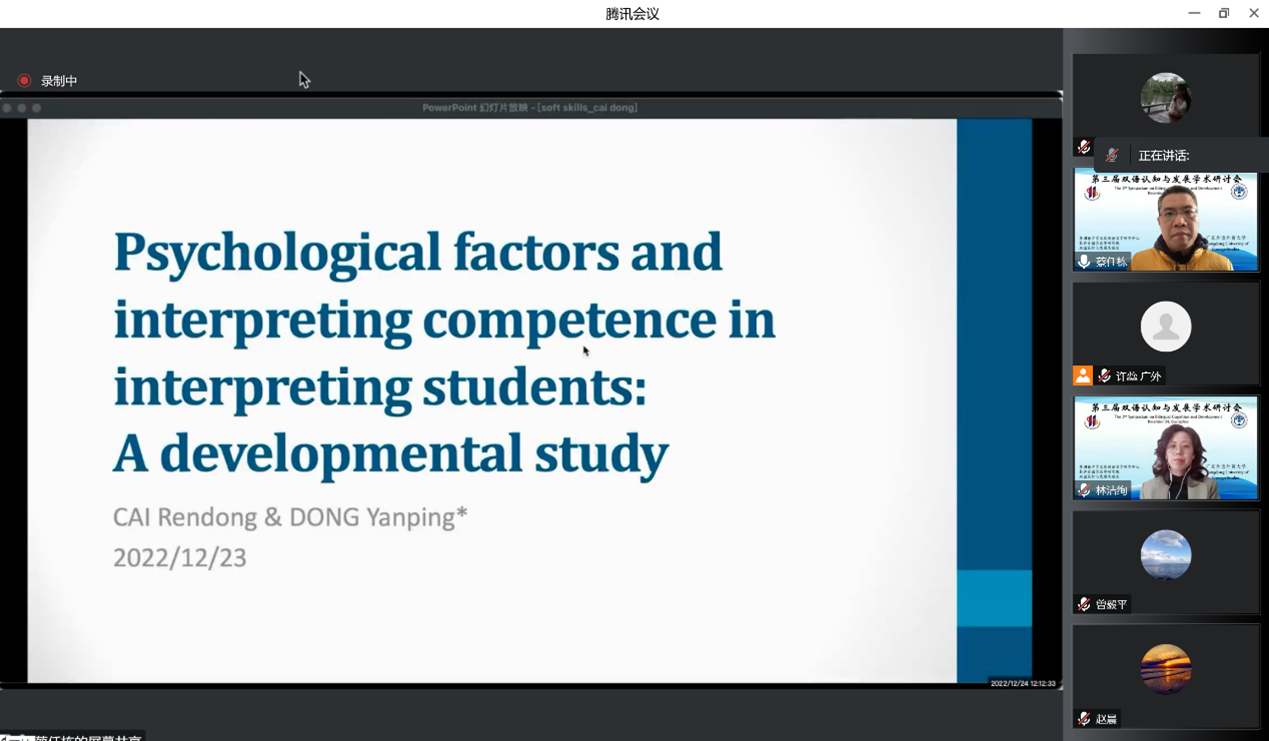Click the 正在讲话 speaking indicator text

click(1163, 155)
